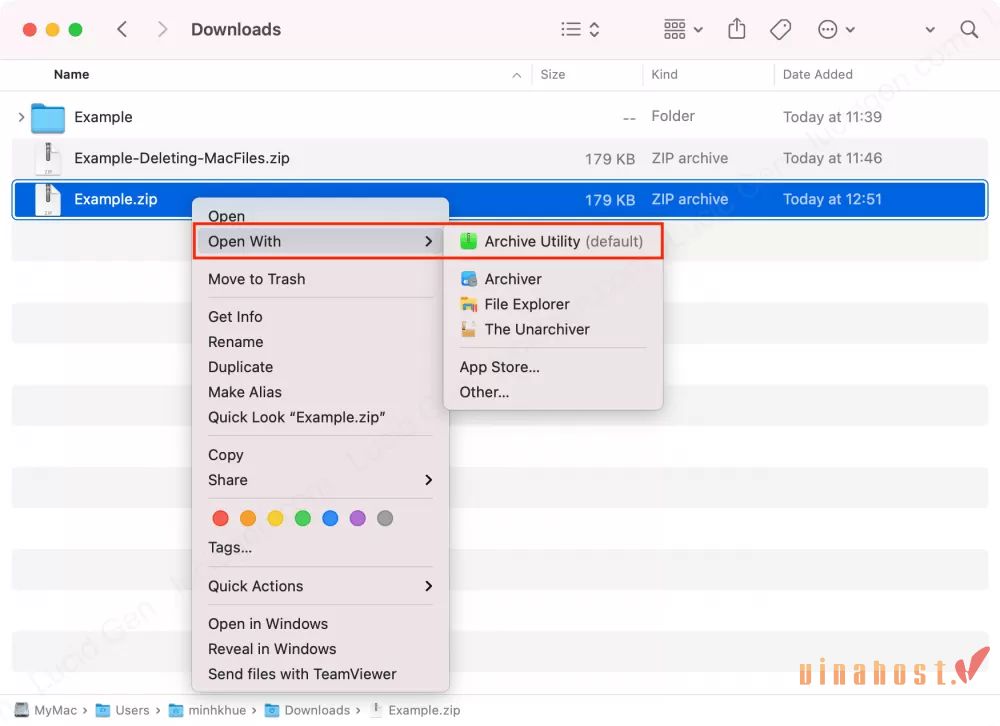Click the list view icon in the toolbar
Screen dimensions: 1000x726
pos(570,29)
